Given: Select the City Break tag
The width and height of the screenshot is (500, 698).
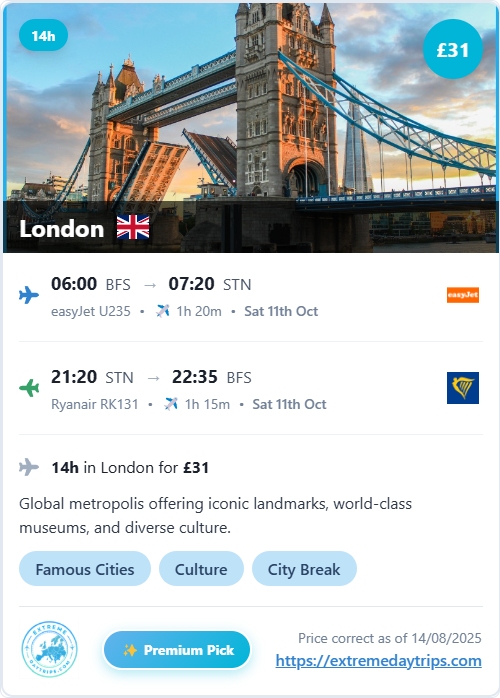Looking at the screenshot, I should [304, 569].
